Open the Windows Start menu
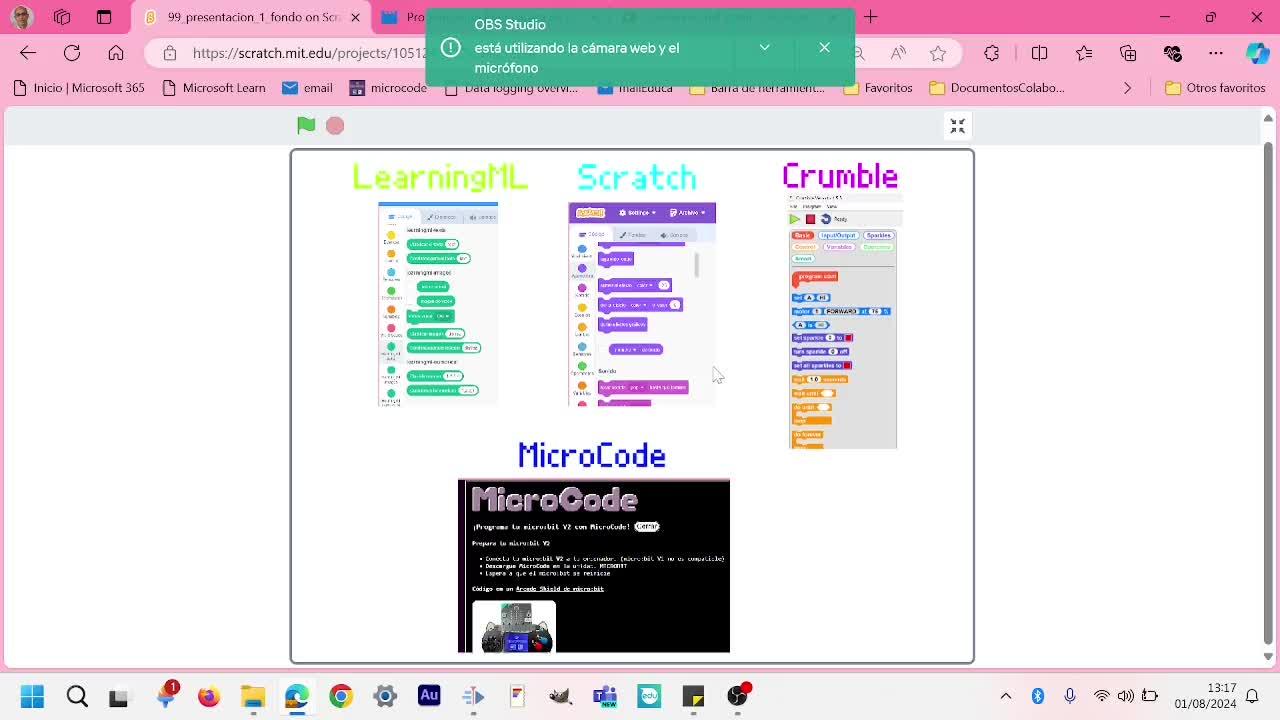Screen dimensions: 1280x720 (x=32, y=696)
